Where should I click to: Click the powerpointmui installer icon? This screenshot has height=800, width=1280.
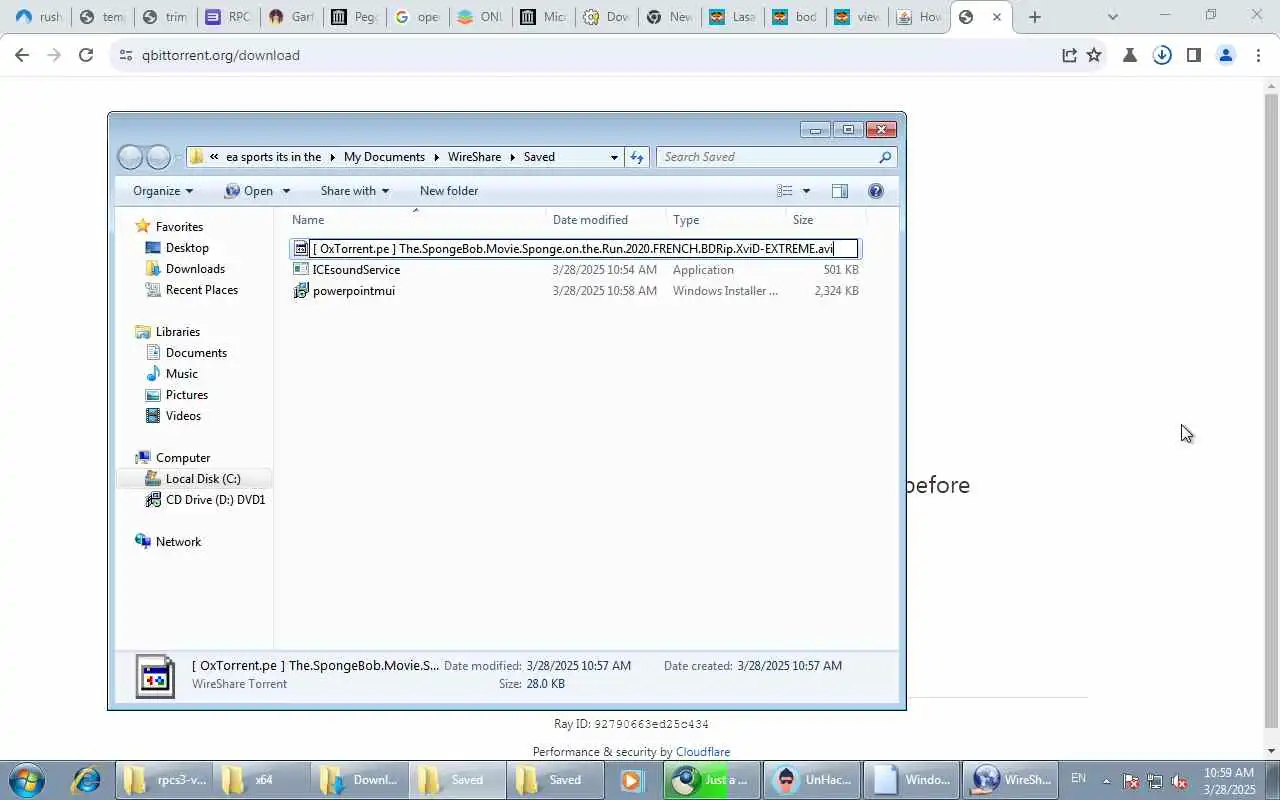(x=301, y=290)
